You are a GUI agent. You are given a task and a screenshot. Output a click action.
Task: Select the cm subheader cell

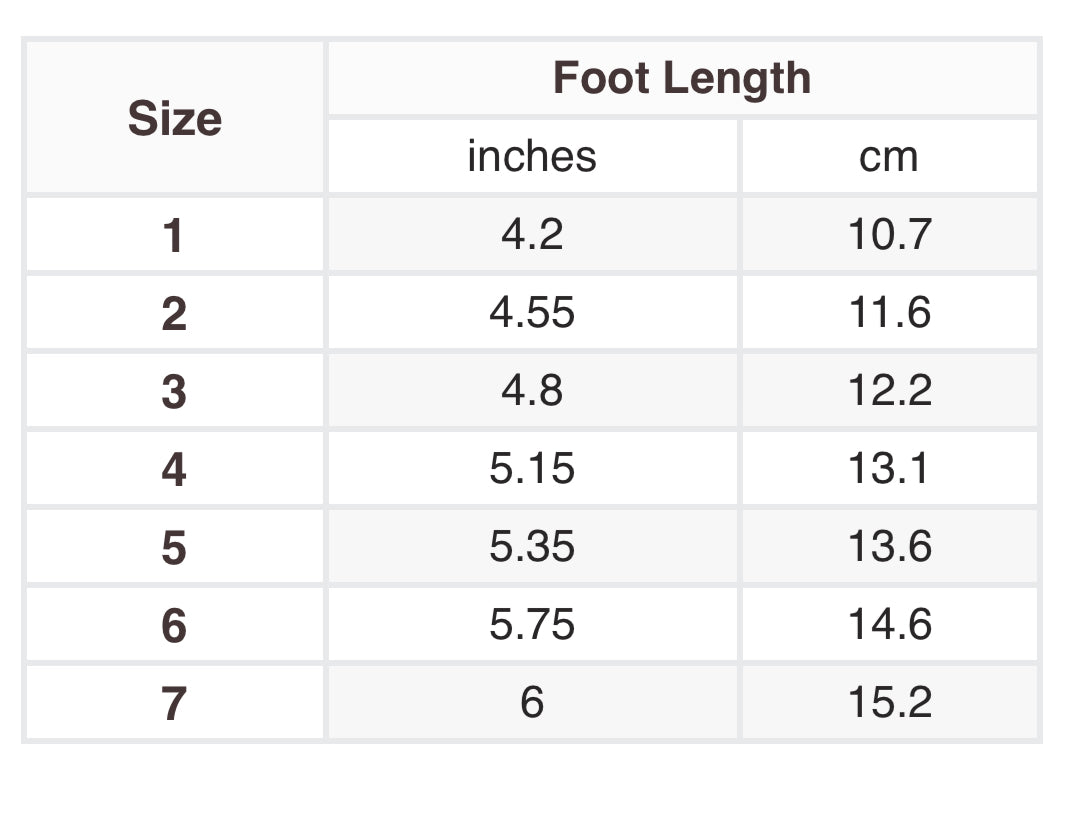point(889,157)
